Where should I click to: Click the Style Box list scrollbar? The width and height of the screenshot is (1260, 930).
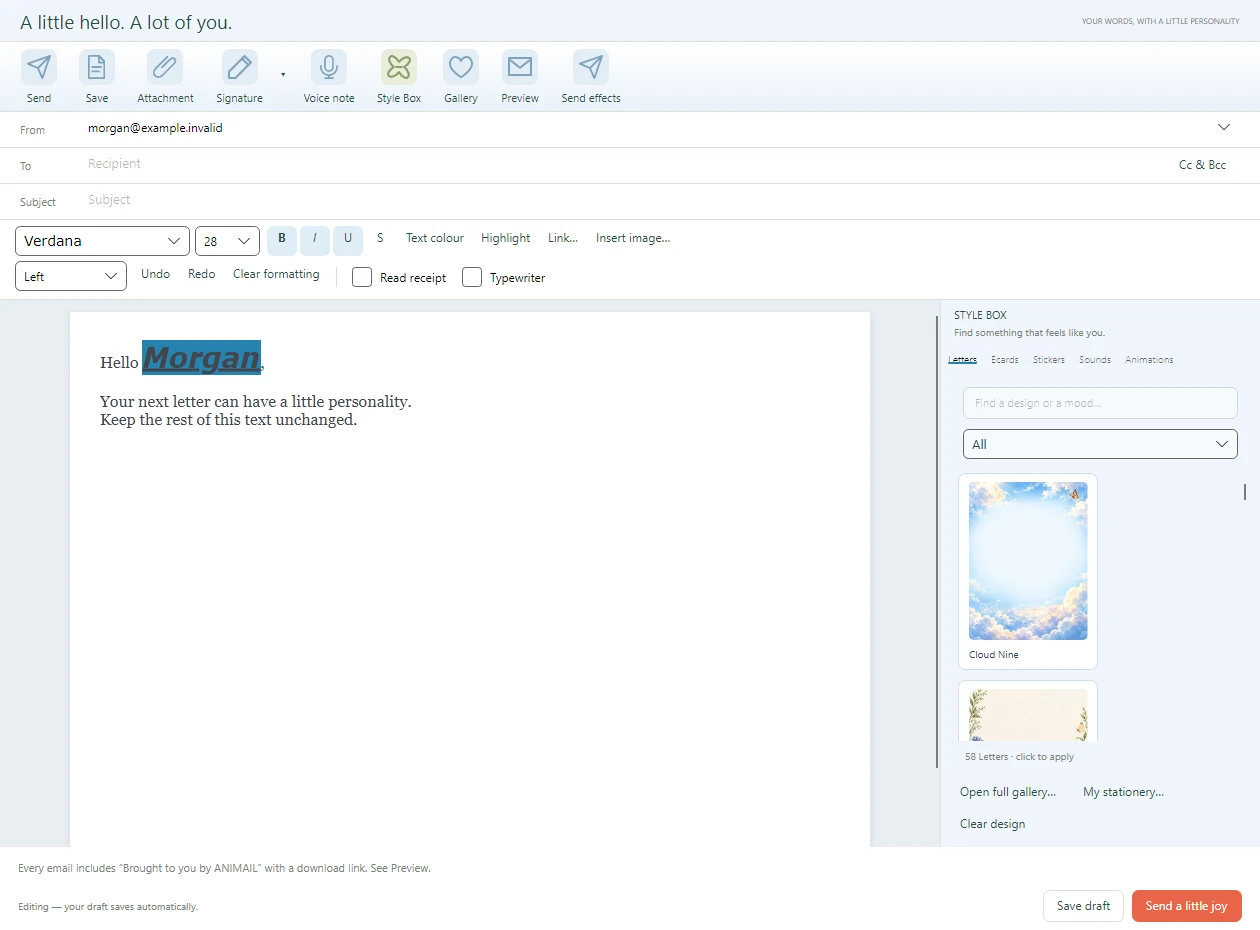pyautogui.click(x=1245, y=491)
